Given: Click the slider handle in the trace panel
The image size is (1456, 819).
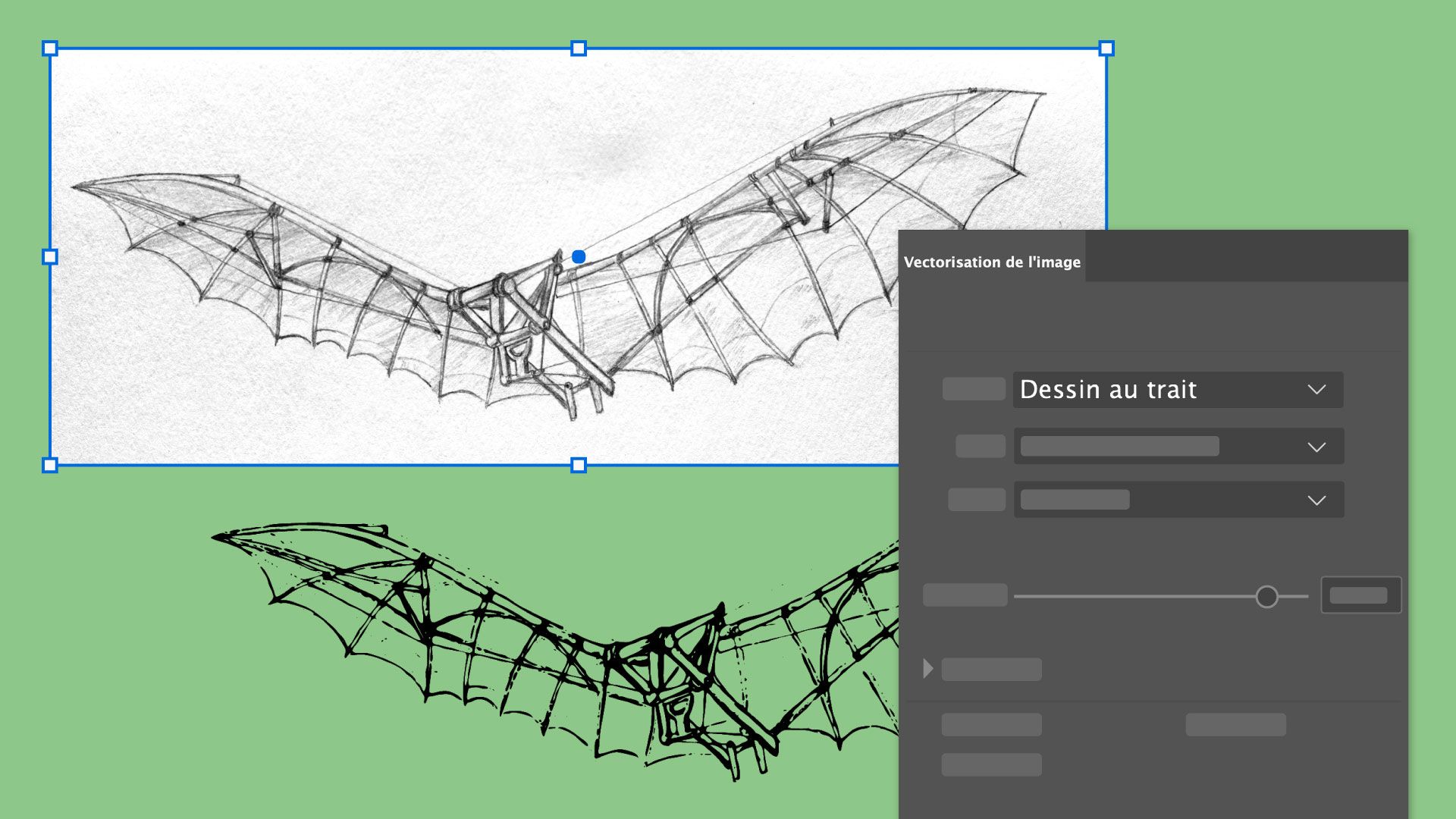Looking at the screenshot, I should (1266, 596).
